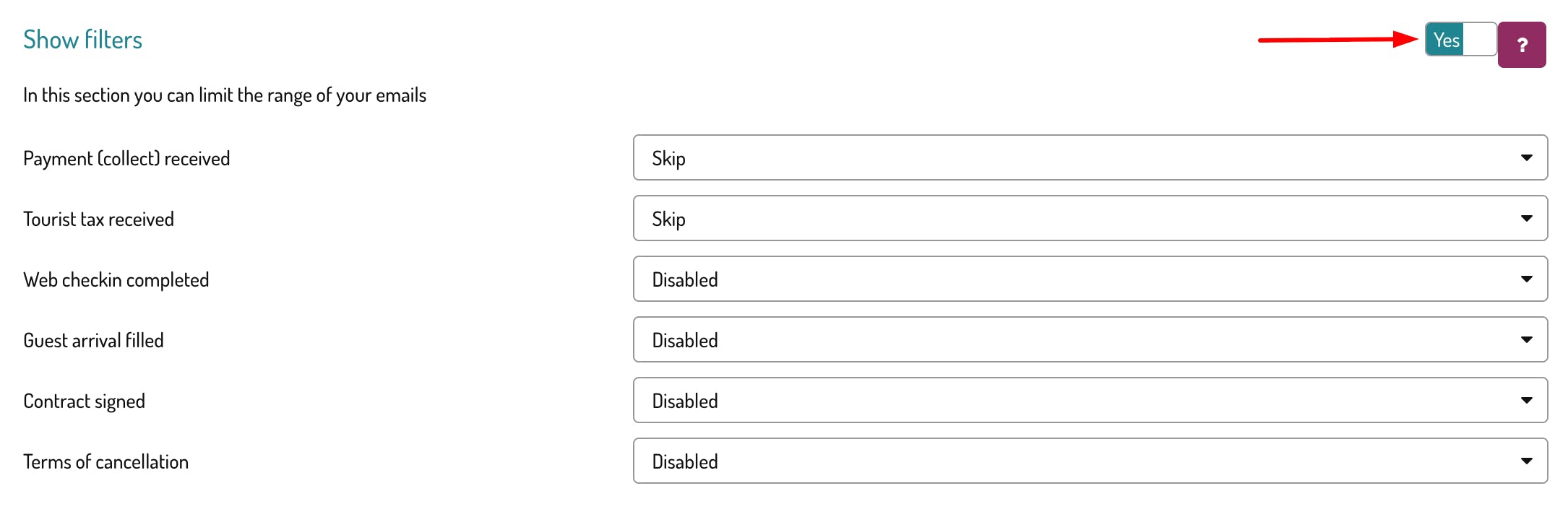Click the caret icon on Guest arrival select
The height and width of the screenshot is (530, 1568).
1526,340
